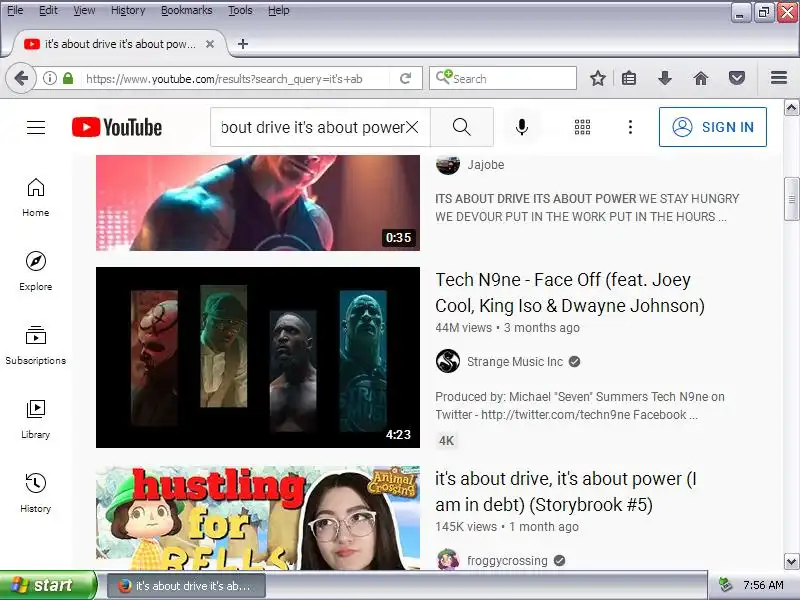Click the '44M views' text
Viewport: 800px width, 600px height.
pyautogui.click(x=463, y=328)
